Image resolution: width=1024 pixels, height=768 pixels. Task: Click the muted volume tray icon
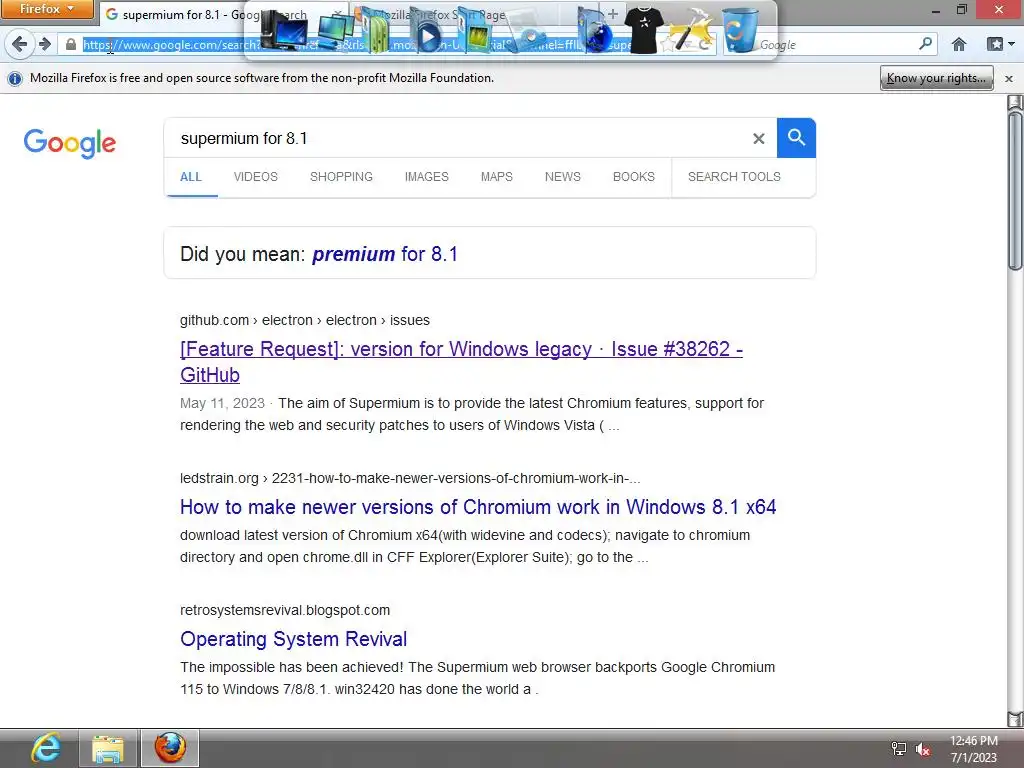pos(923,749)
